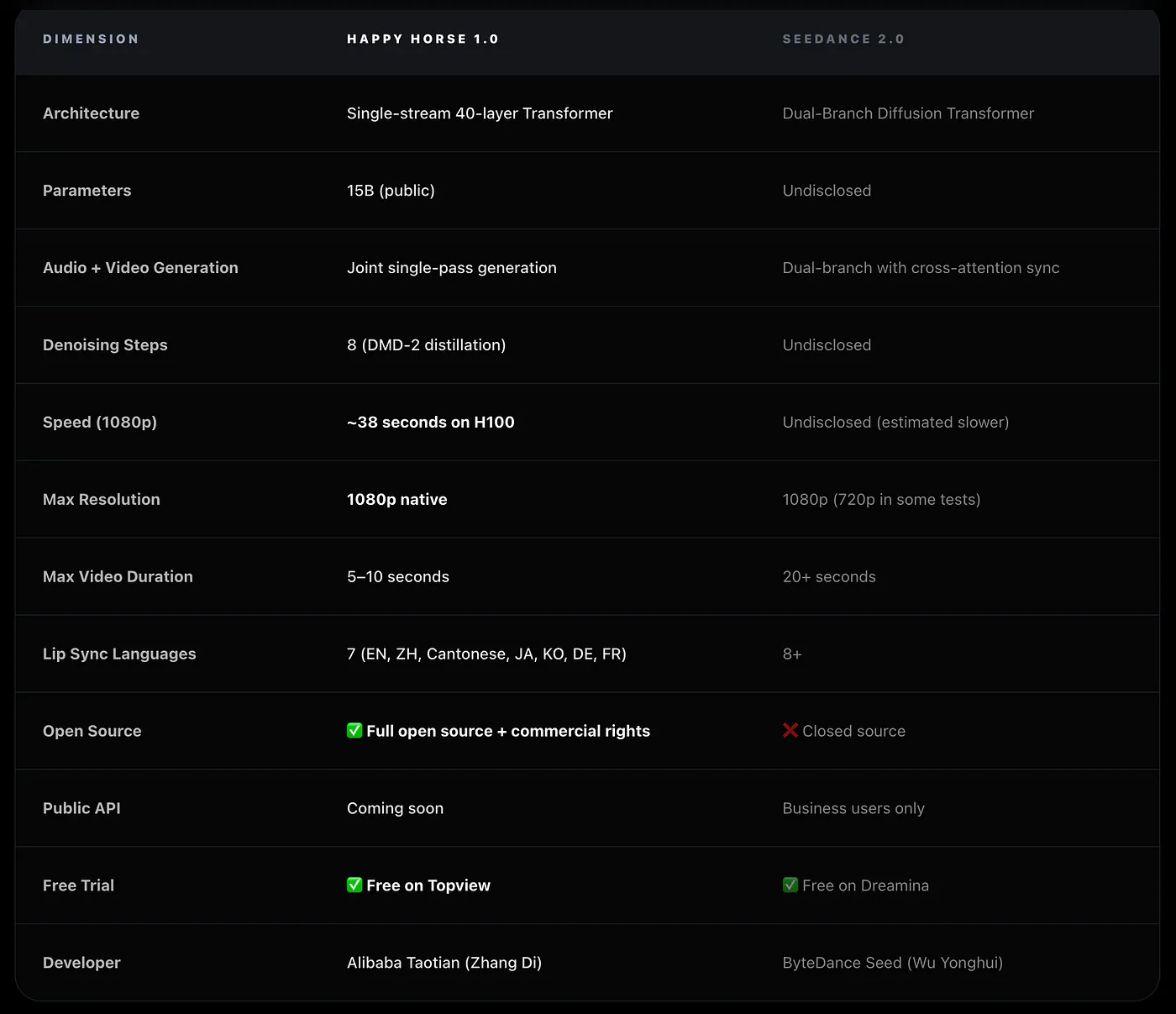
Task: Click the 8 (DMD-2 distillation) cell
Action: (426, 345)
